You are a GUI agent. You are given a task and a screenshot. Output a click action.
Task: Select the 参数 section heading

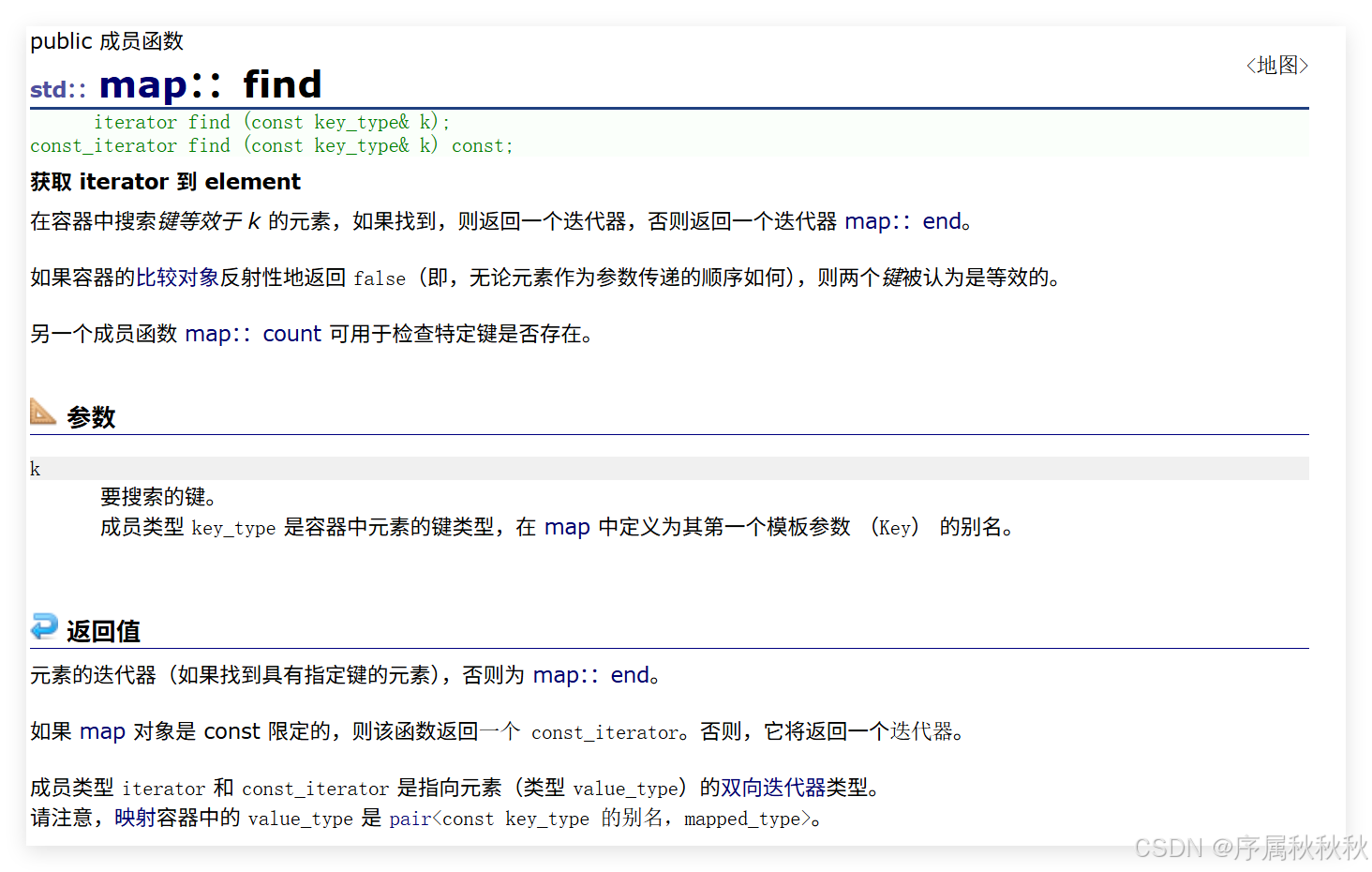pyautogui.click(x=91, y=417)
